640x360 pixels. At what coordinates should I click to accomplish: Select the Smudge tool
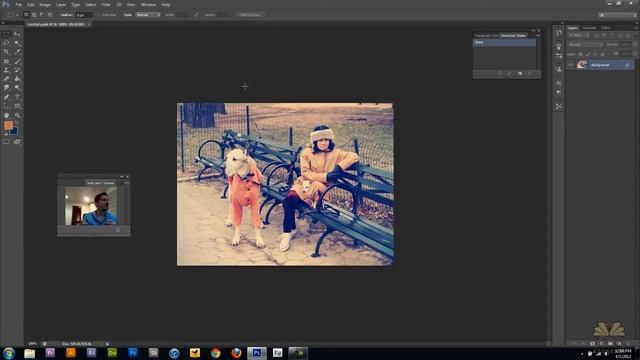pyautogui.click(x=6, y=88)
